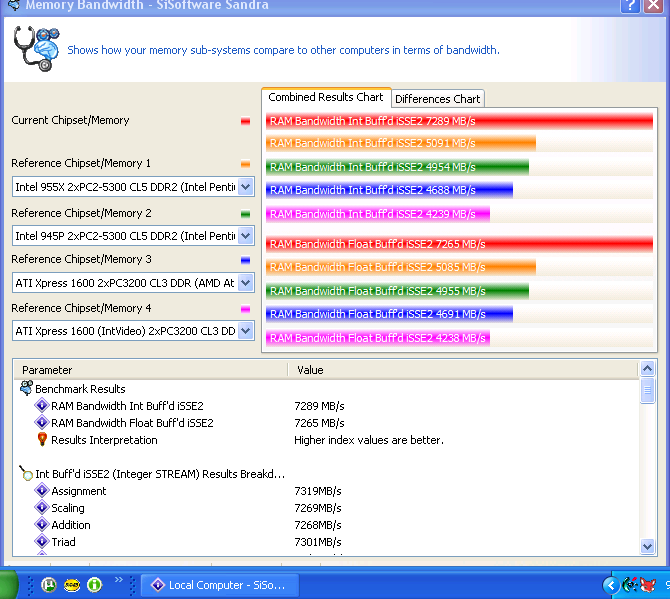
Task: Click the Benchmark Results group icon
Action: [x=26, y=388]
